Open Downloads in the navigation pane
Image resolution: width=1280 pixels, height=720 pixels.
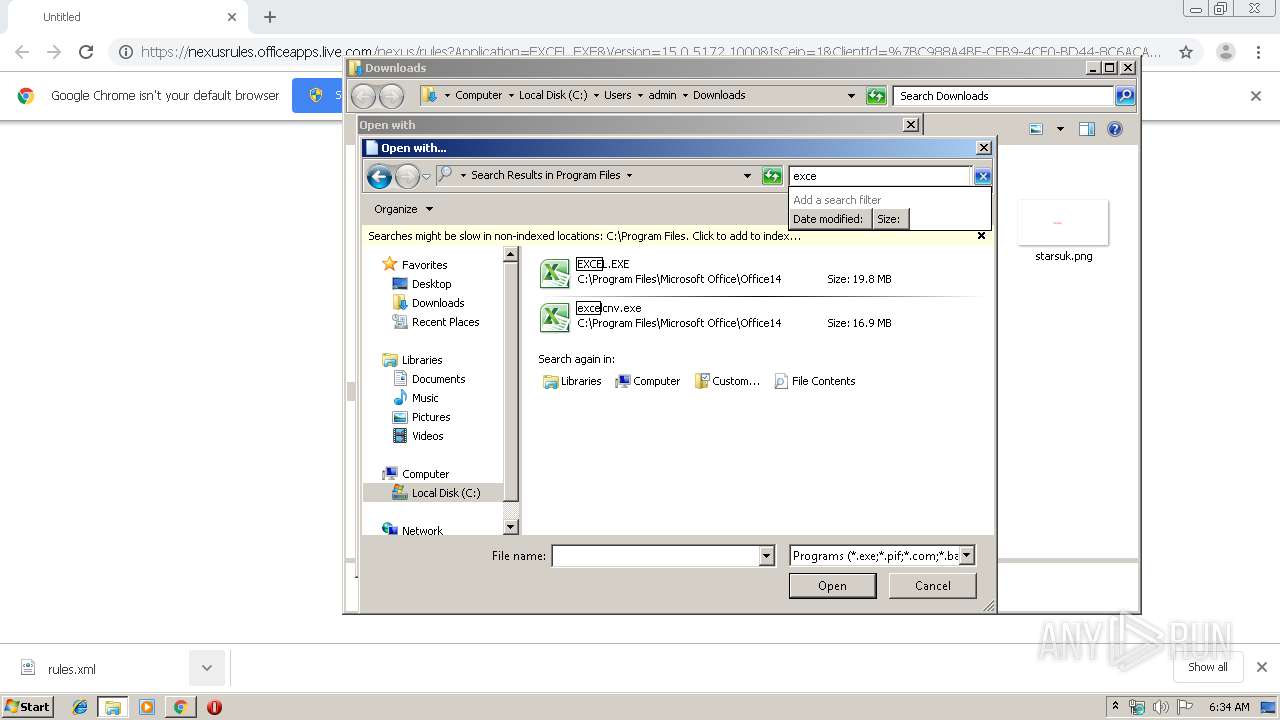(x=438, y=303)
